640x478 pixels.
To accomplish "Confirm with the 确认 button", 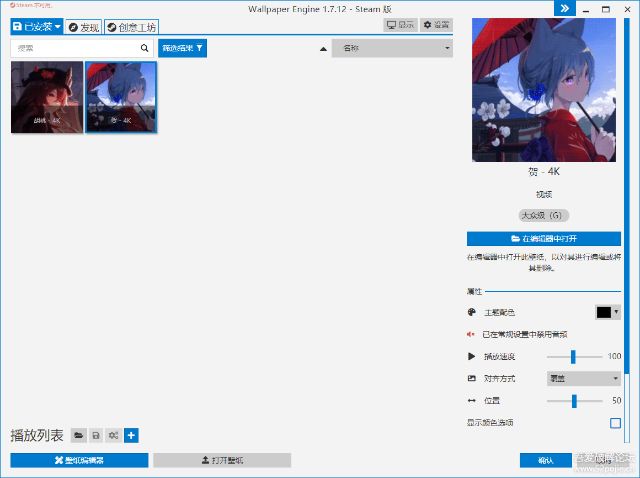I will pyautogui.click(x=546, y=460).
